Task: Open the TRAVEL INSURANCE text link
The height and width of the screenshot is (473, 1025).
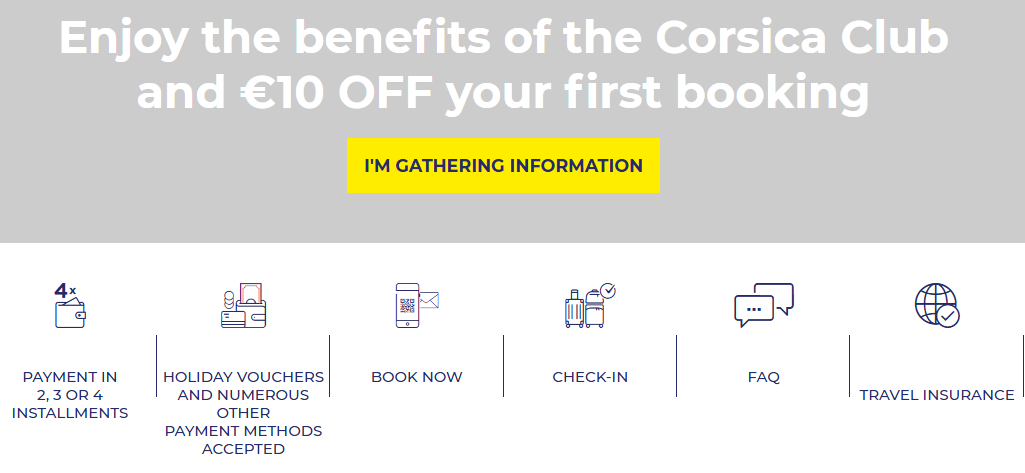Action: (937, 395)
